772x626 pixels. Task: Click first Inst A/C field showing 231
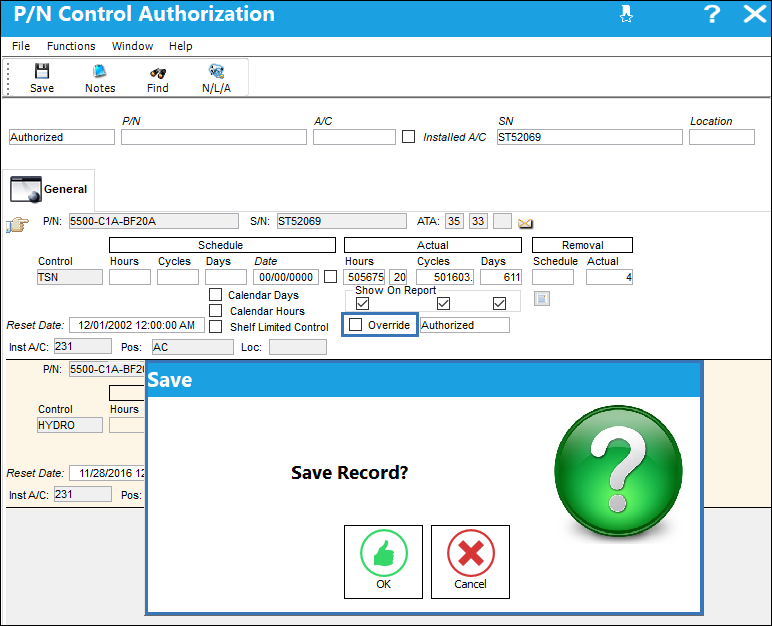click(x=83, y=346)
